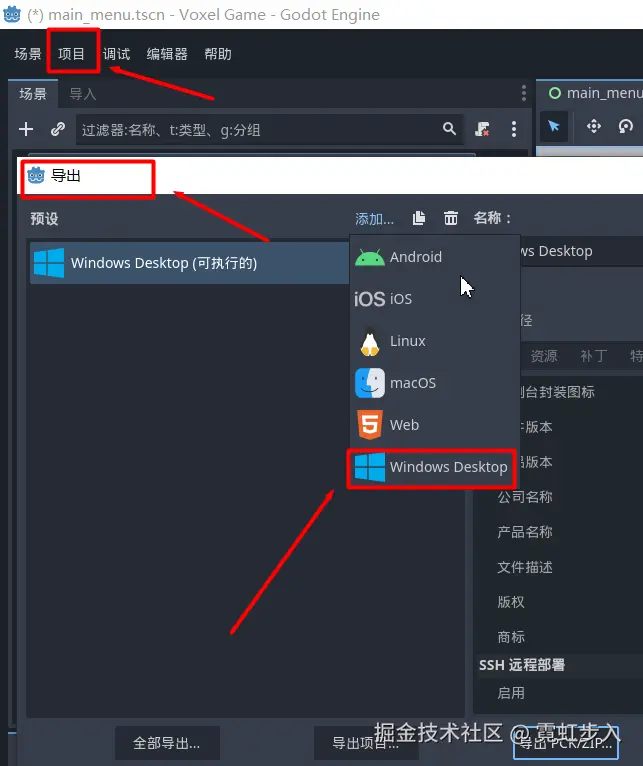Choose macOS from add list
This screenshot has height=766, width=643.
coord(434,383)
